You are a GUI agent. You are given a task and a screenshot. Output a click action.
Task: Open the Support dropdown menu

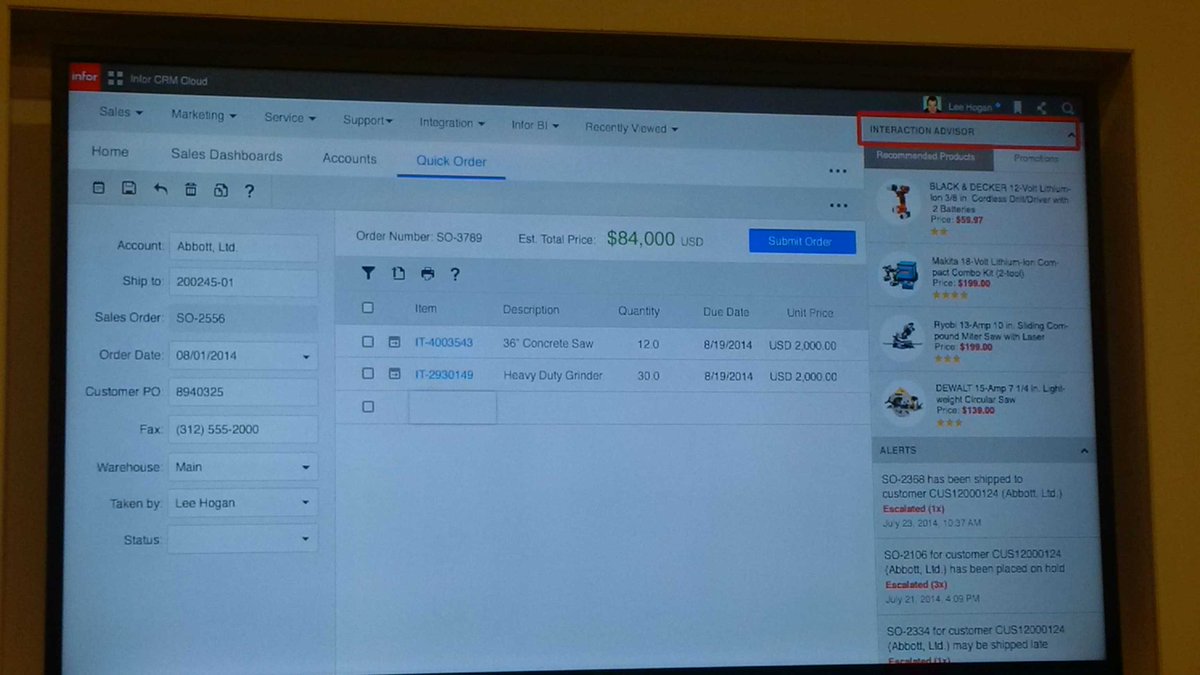(368, 121)
